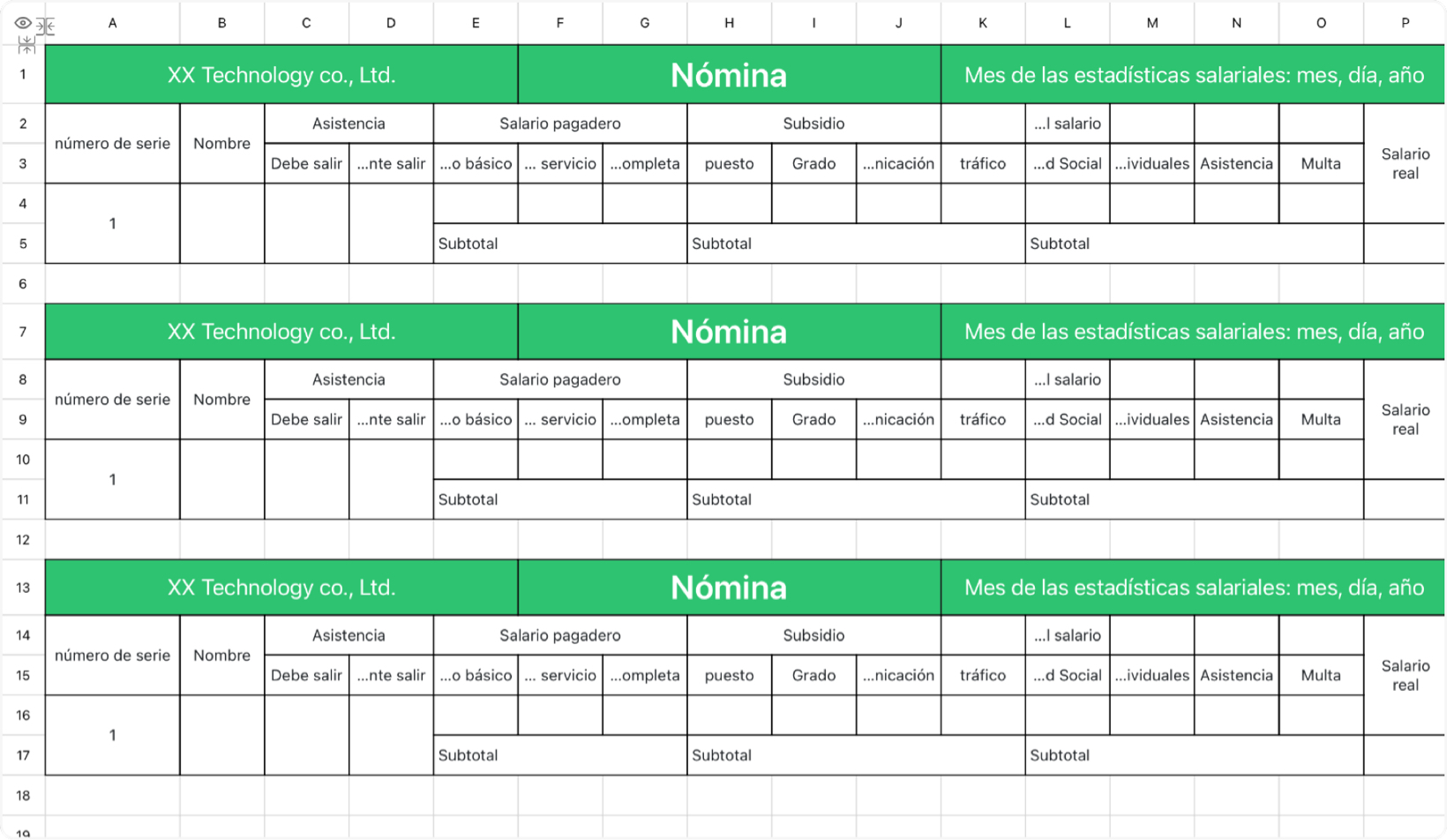
Task: Click Salario pagadero header in row 2
Action: tap(560, 124)
